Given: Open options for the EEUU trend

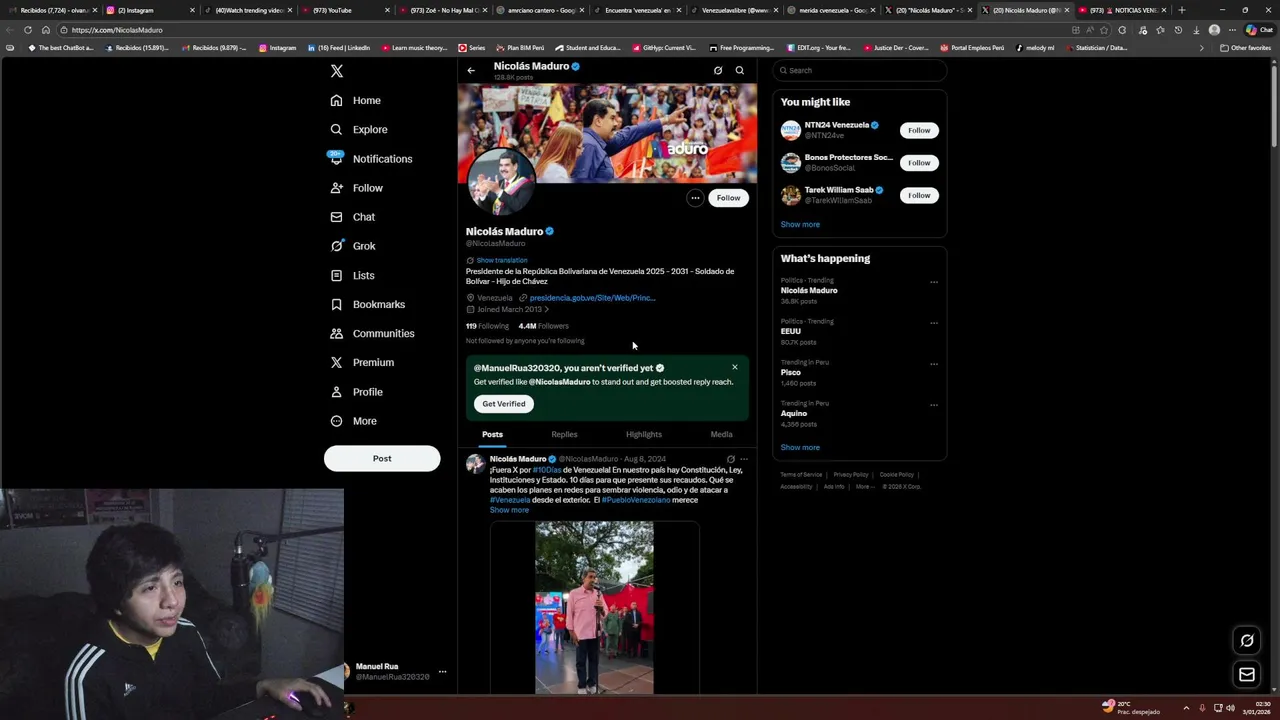Looking at the screenshot, I should (x=934, y=323).
